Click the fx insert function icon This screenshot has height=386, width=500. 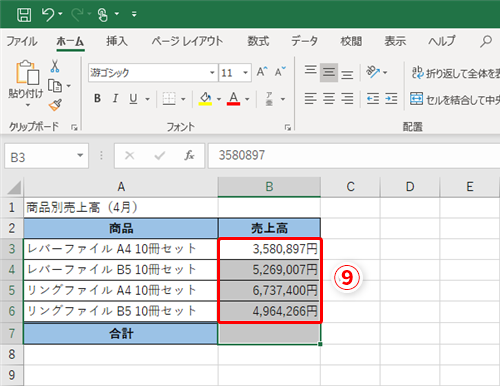(189, 155)
